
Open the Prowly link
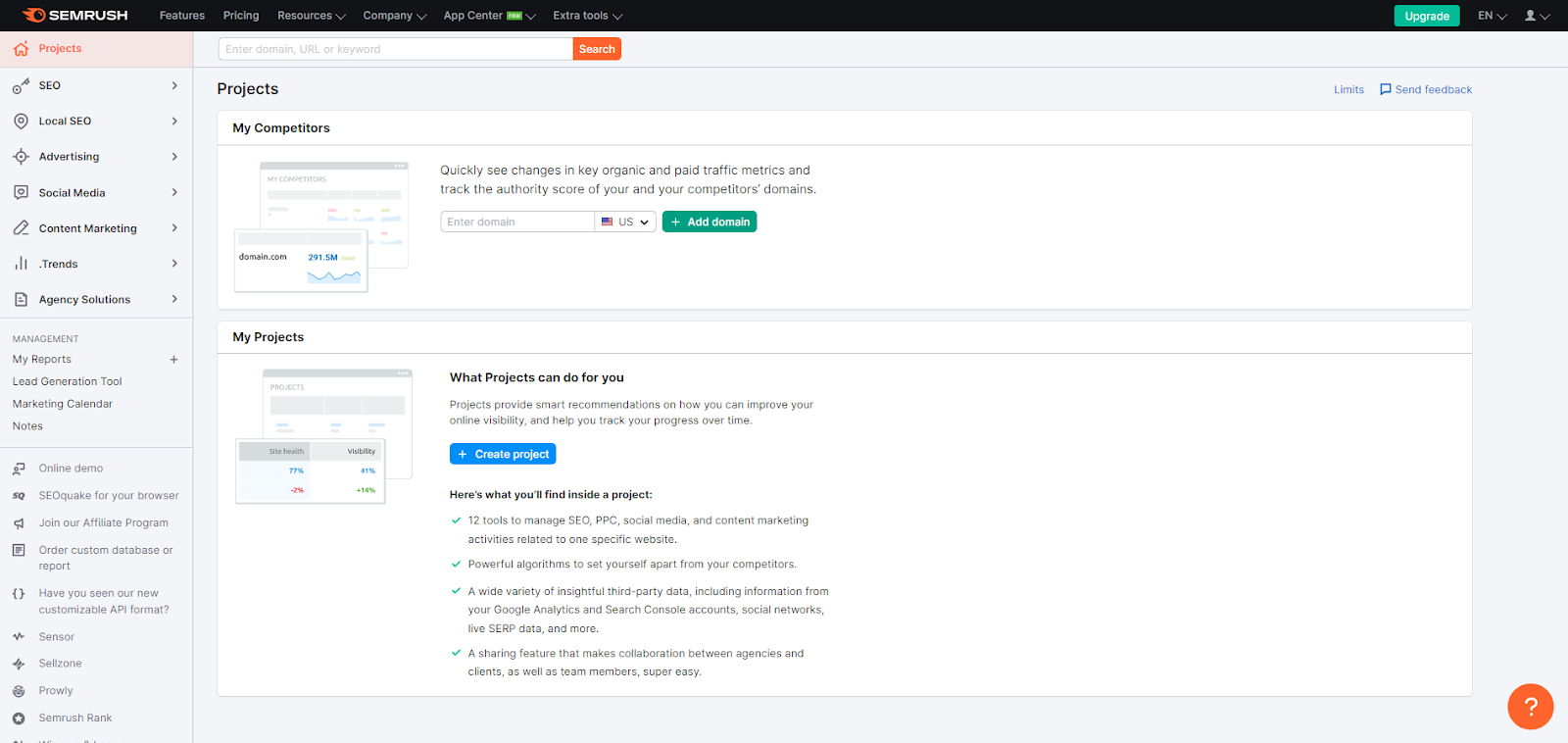click(x=56, y=691)
